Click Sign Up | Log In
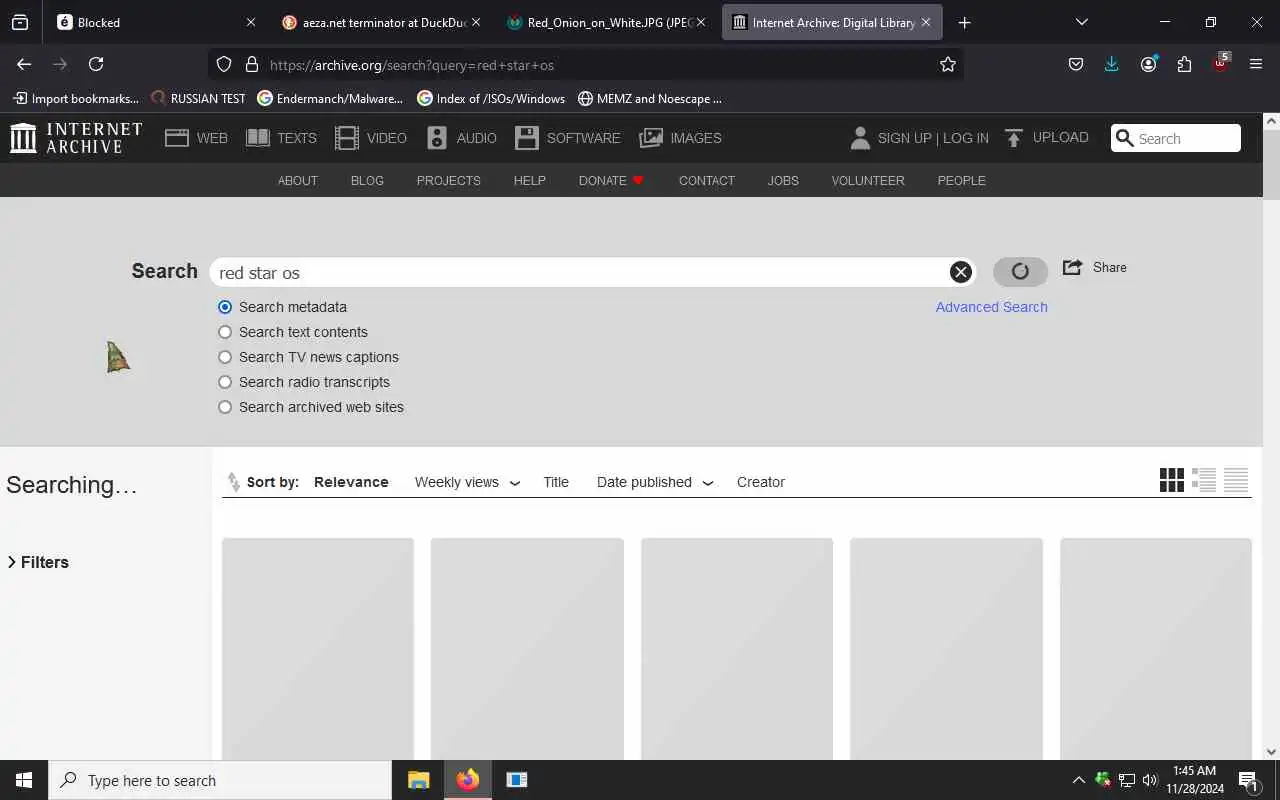Image resolution: width=1280 pixels, height=800 pixels. [x=933, y=138]
